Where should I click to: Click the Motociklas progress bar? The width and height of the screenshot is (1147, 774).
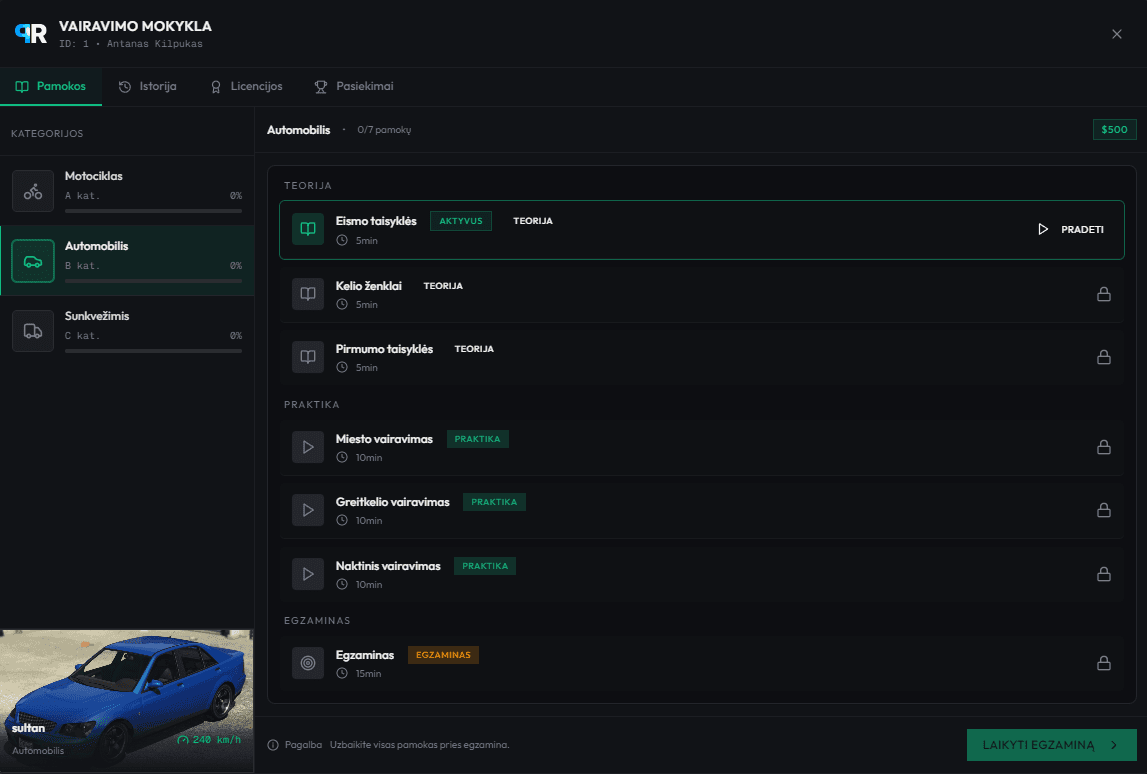[153, 211]
